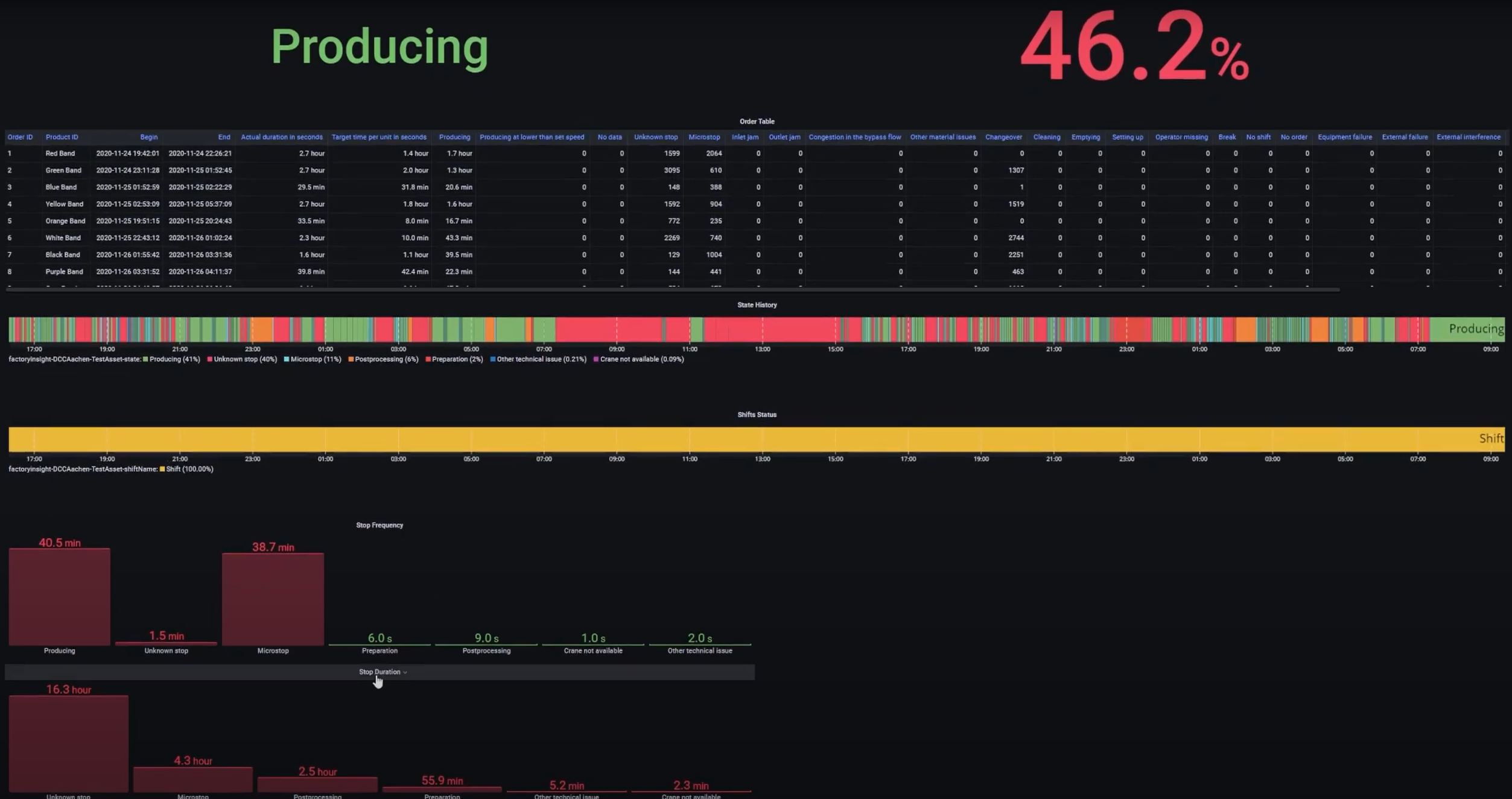This screenshot has height=799, width=1512.
Task: Click Other technical issue legend color icon
Action: [493, 359]
